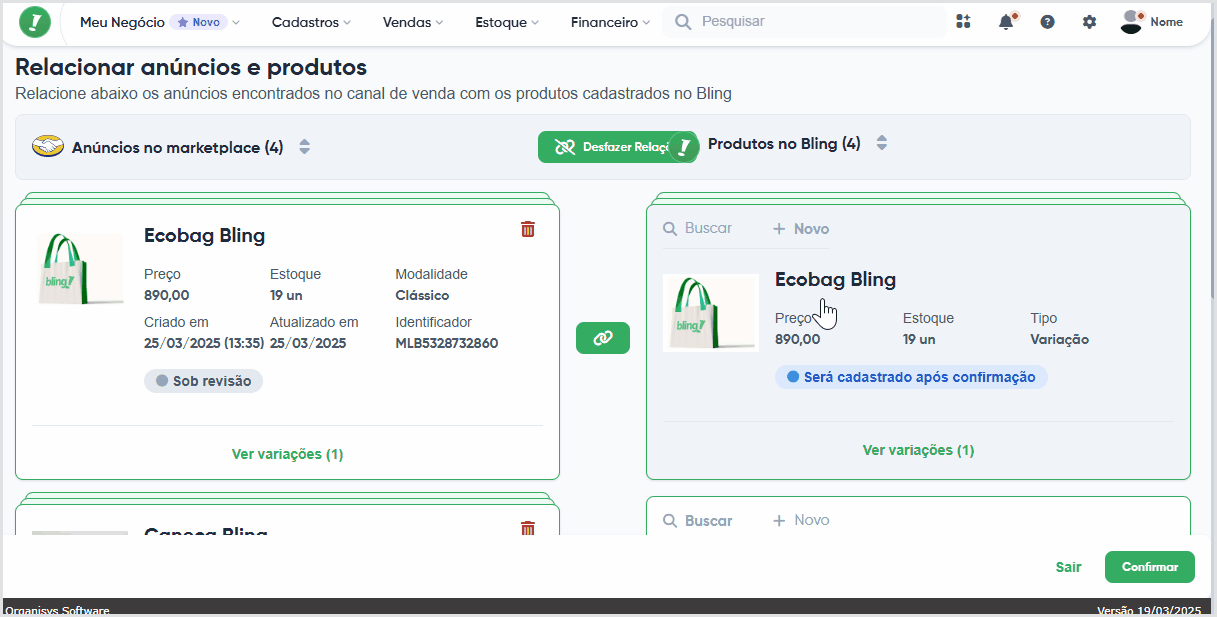Click the Será cadastrado após confirmação badge
The width and height of the screenshot is (1217, 617).
(x=911, y=377)
